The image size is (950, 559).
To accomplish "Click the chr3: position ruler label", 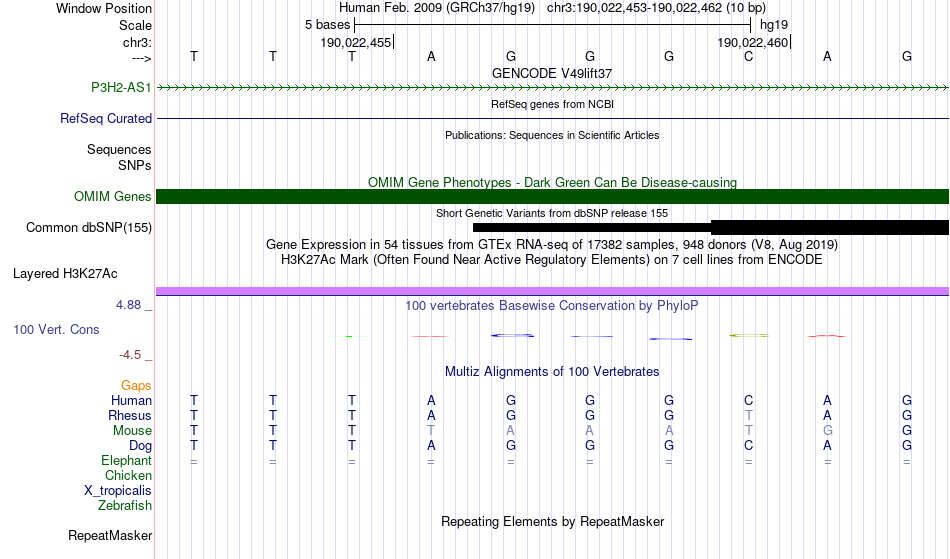I will tap(137, 42).
